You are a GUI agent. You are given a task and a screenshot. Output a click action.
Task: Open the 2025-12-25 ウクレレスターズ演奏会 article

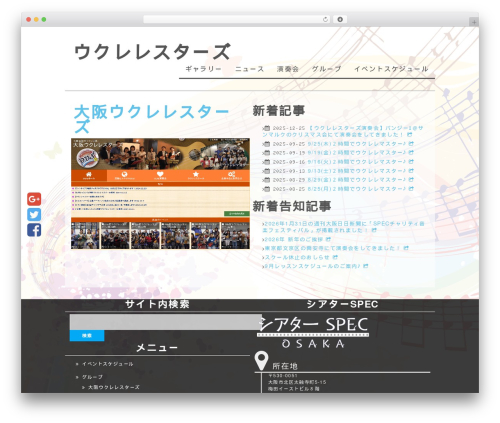click(343, 131)
